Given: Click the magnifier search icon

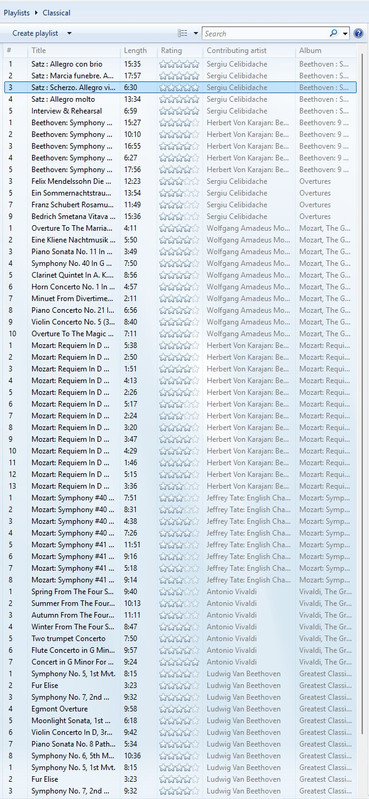Looking at the screenshot, I should coord(333,33).
